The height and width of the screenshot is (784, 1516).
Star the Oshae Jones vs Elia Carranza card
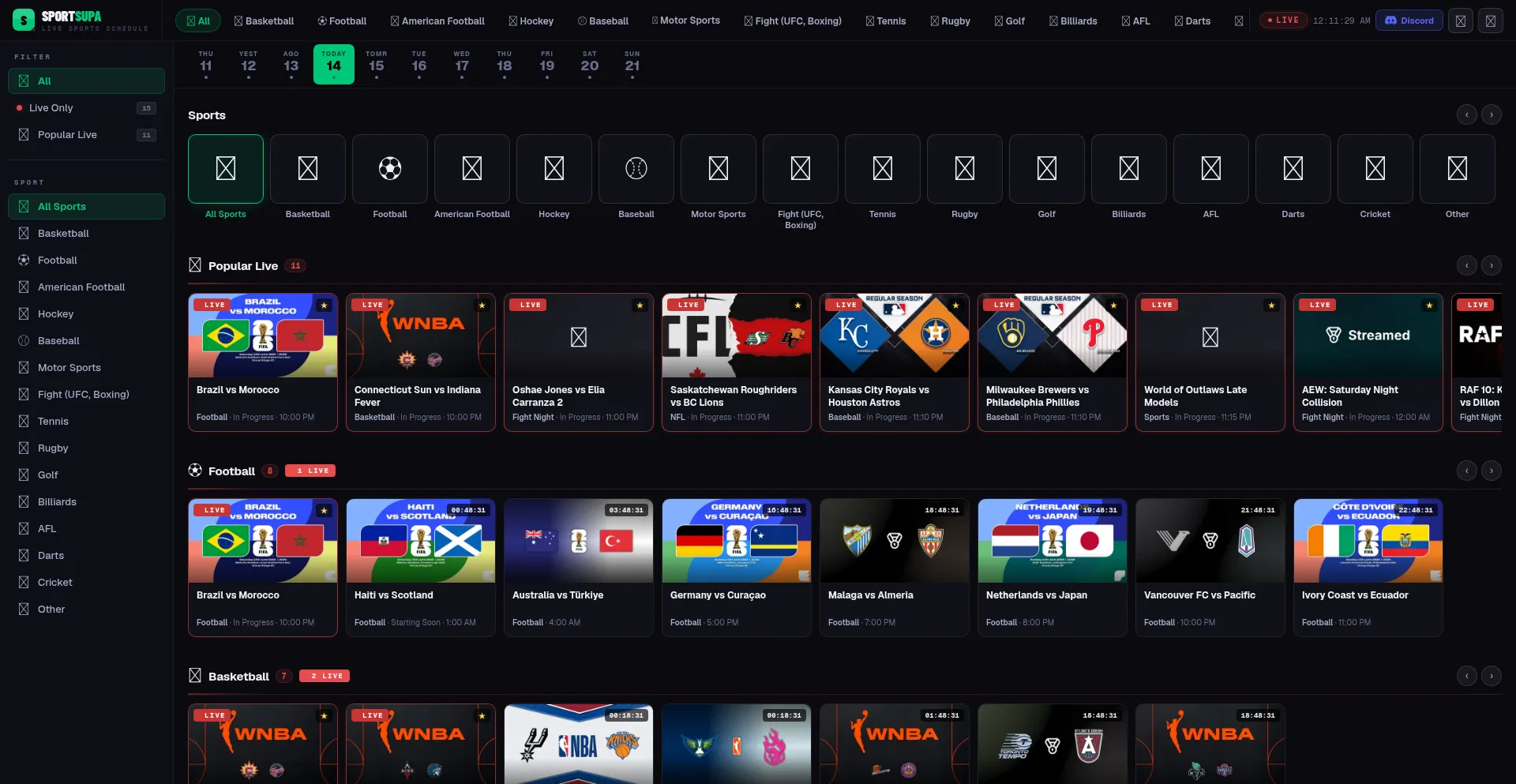point(640,306)
